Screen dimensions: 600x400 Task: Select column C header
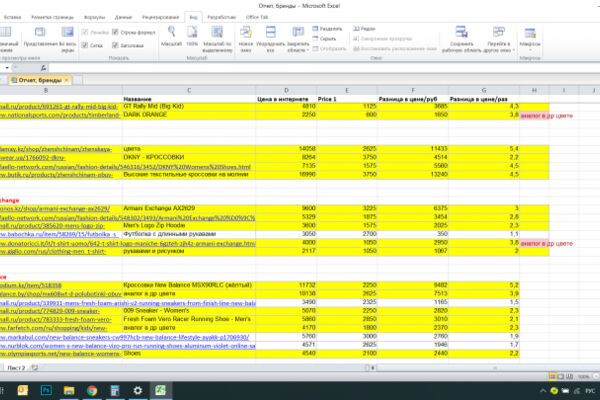click(189, 90)
